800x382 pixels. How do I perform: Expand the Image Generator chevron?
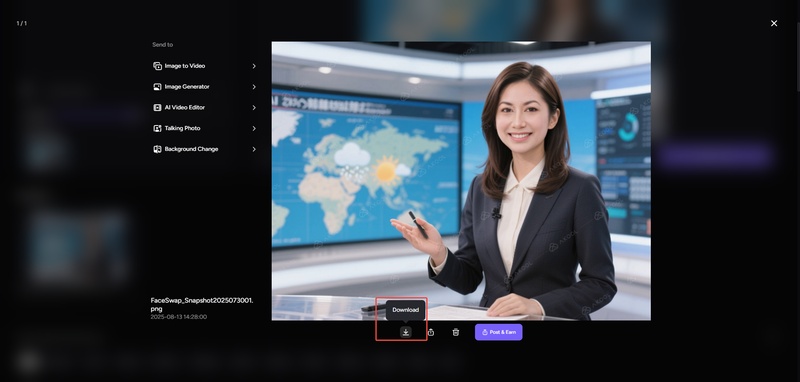point(254,87)
